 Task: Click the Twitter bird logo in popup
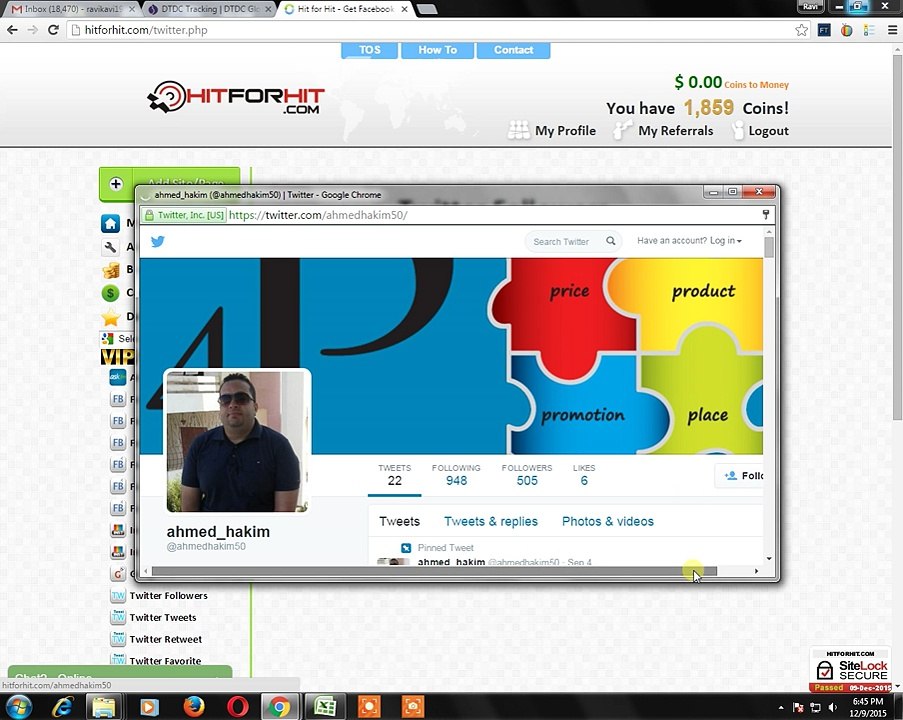pyautogui.click(x=157, y=241)
